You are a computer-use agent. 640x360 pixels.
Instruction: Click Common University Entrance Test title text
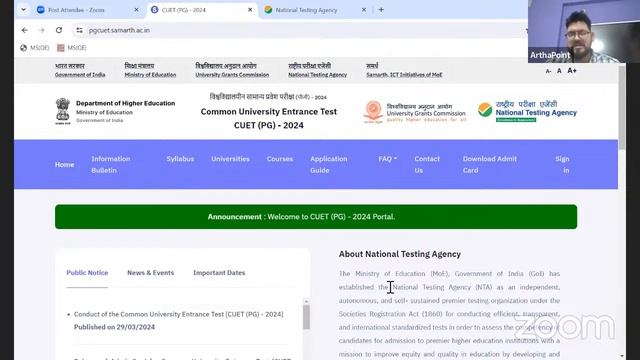[x=269, y=111]
